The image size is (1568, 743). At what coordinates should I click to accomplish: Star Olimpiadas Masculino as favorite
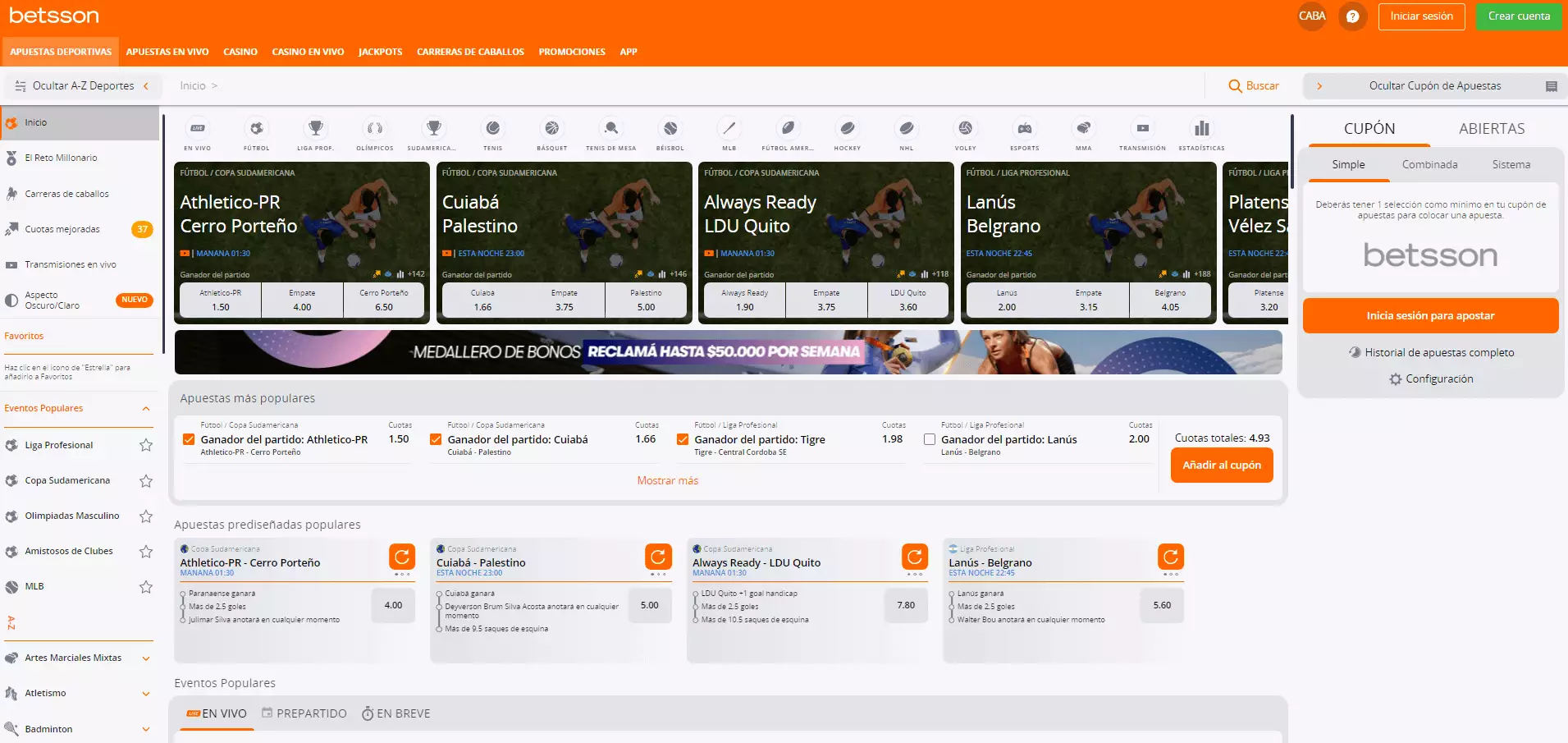point(146,516)
